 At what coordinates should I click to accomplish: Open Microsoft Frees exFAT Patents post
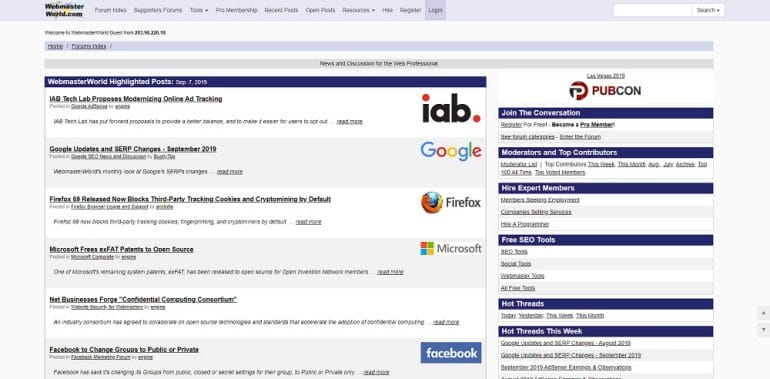pyautogui.click(x=121, y=249)
